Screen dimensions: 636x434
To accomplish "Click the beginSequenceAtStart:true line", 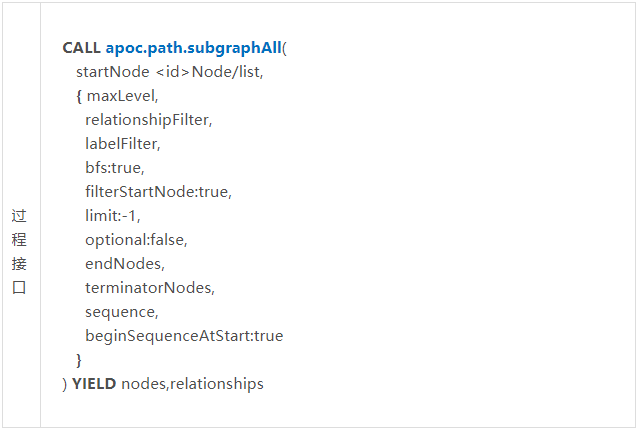I will click(184, 336).
